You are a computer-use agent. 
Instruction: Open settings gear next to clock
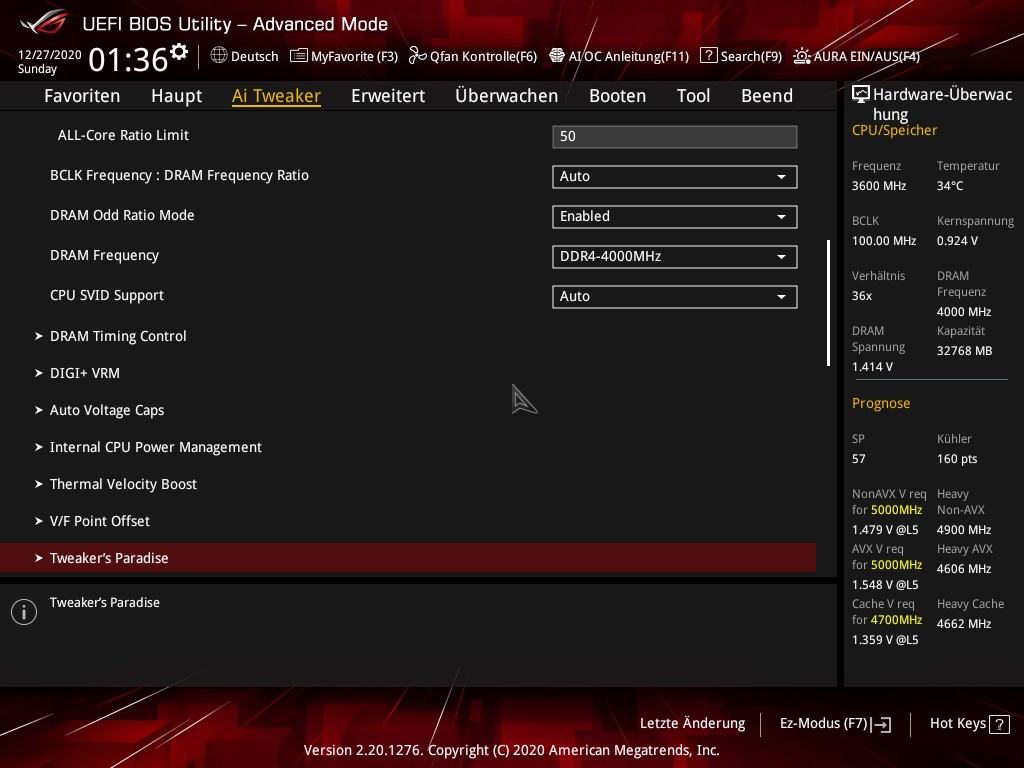(x=179, y=51)
